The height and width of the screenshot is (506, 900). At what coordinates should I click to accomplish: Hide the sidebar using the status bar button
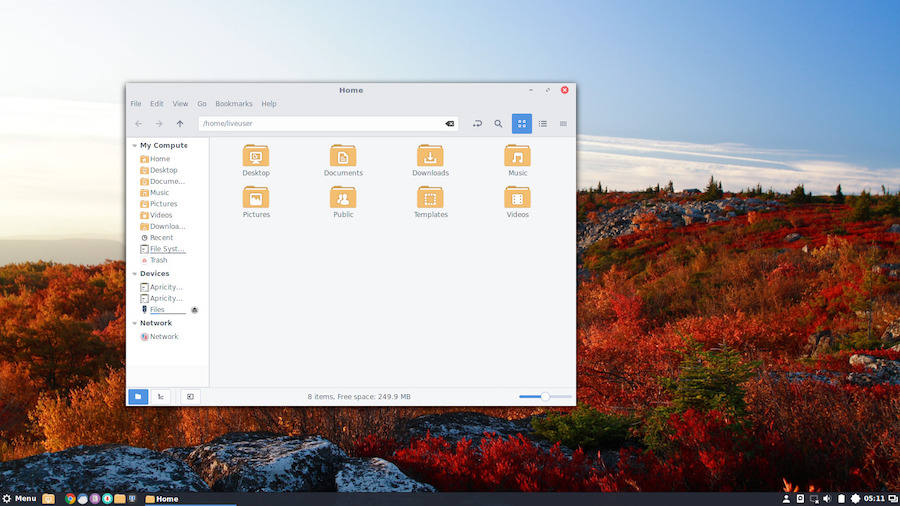pos(190,397)
